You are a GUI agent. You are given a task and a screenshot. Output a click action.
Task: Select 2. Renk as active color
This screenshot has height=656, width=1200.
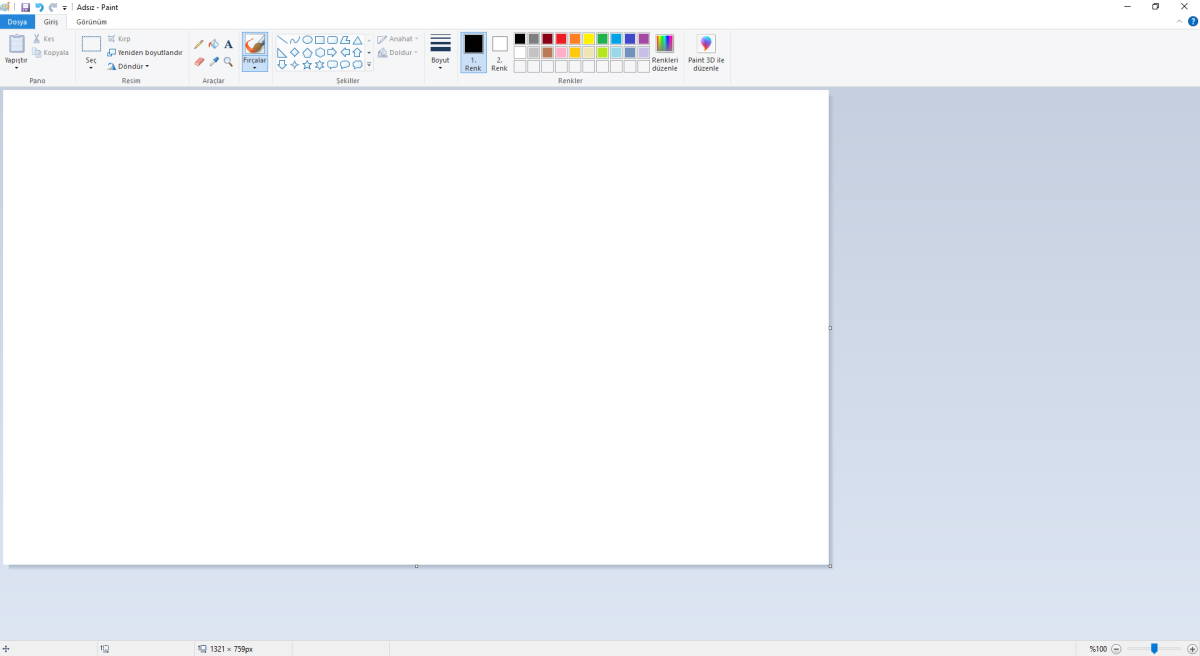pos(499,52)
